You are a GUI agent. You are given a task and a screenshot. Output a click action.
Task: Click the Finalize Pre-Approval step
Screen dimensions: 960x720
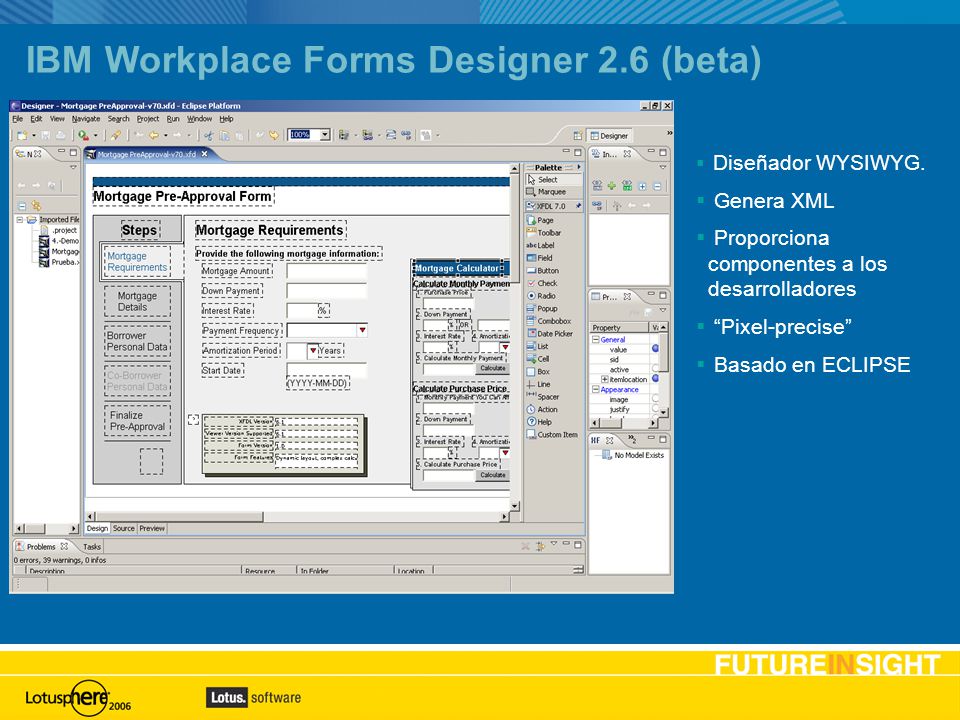pyautogui.click(x=137, y=421)
